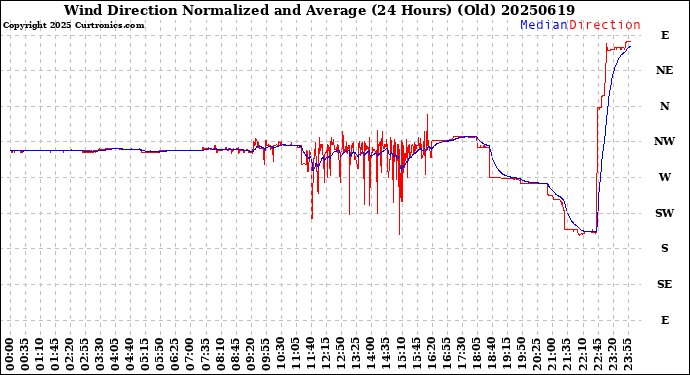Click the 16:20 time label
Viewport: 690px width, 375px height.
(431, 354)
